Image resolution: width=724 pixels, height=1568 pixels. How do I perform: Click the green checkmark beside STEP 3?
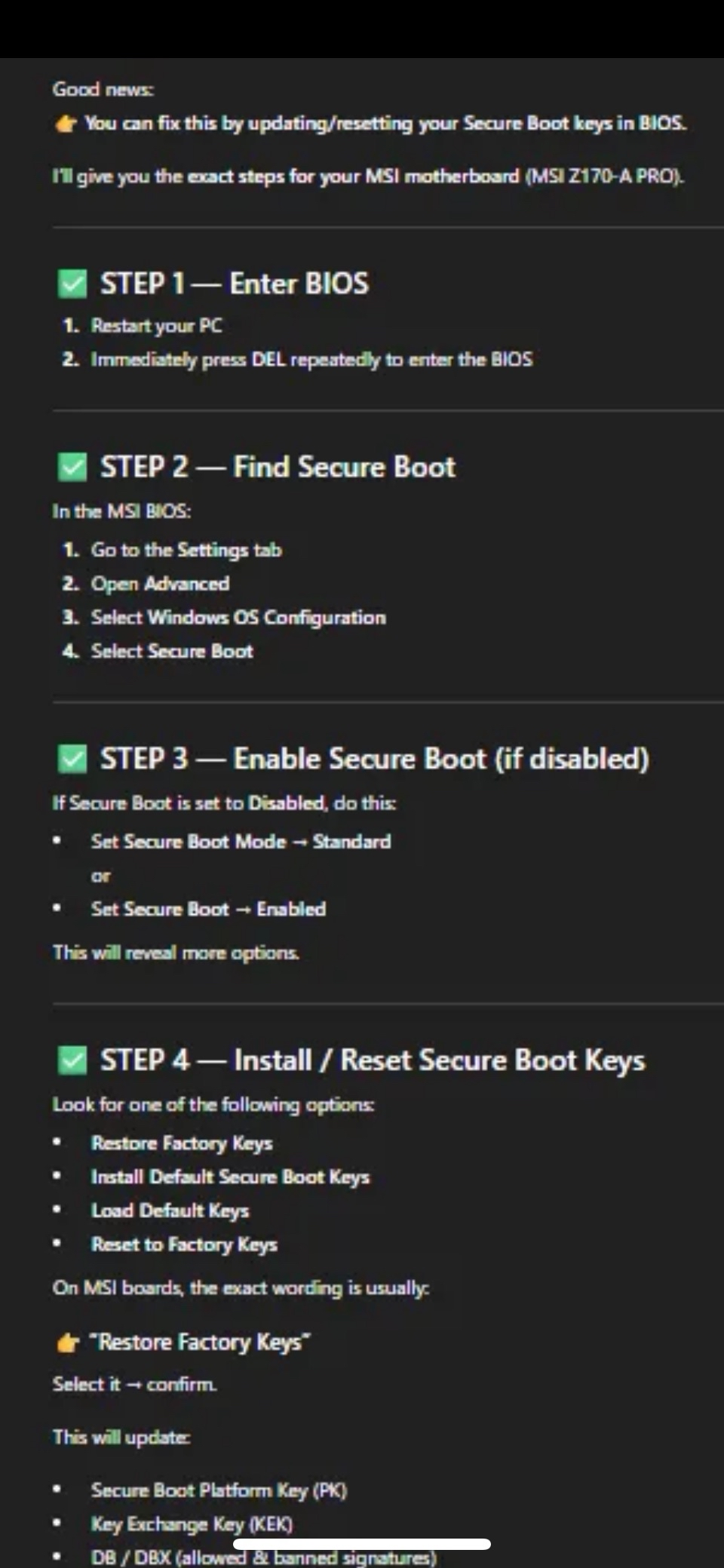click(72, 759)
